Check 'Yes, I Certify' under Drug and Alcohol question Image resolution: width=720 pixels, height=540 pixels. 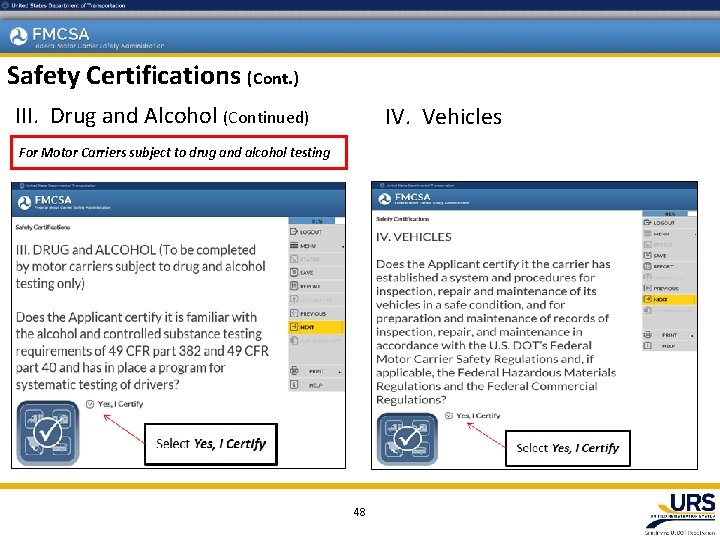pyautogui.click(x=90, y=404)
